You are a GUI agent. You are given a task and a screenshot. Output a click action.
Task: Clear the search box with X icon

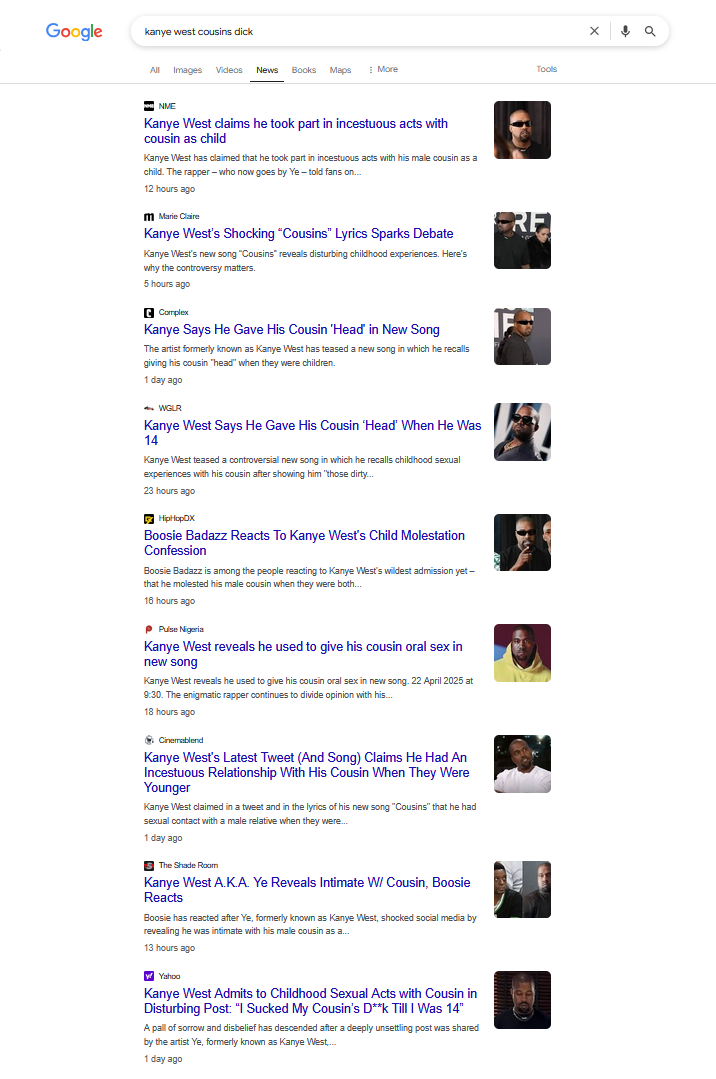[594, 31]
